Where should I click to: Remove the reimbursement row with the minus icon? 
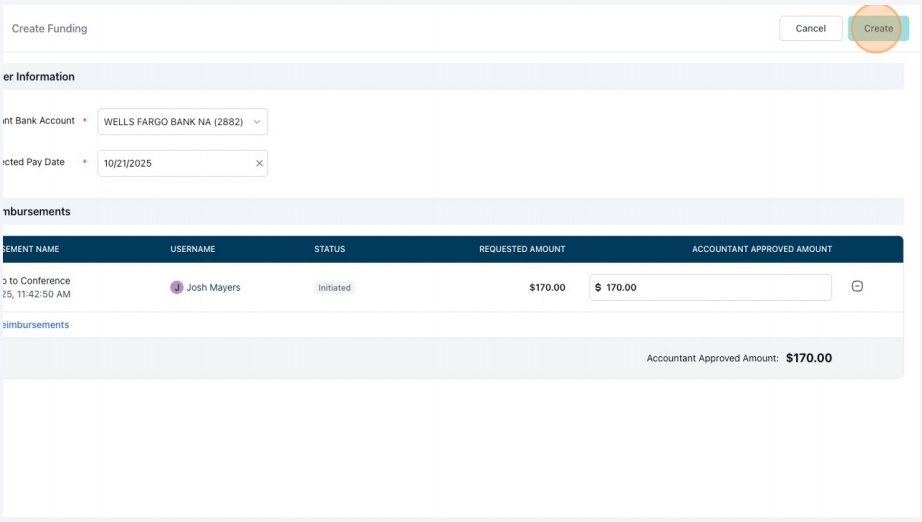857,286
